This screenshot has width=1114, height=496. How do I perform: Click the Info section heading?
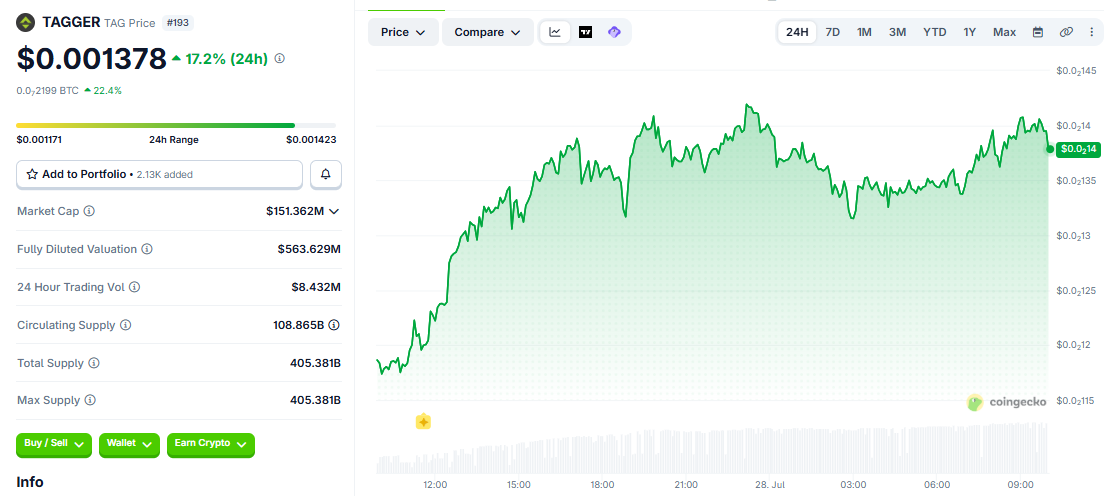tap(30, 482)
